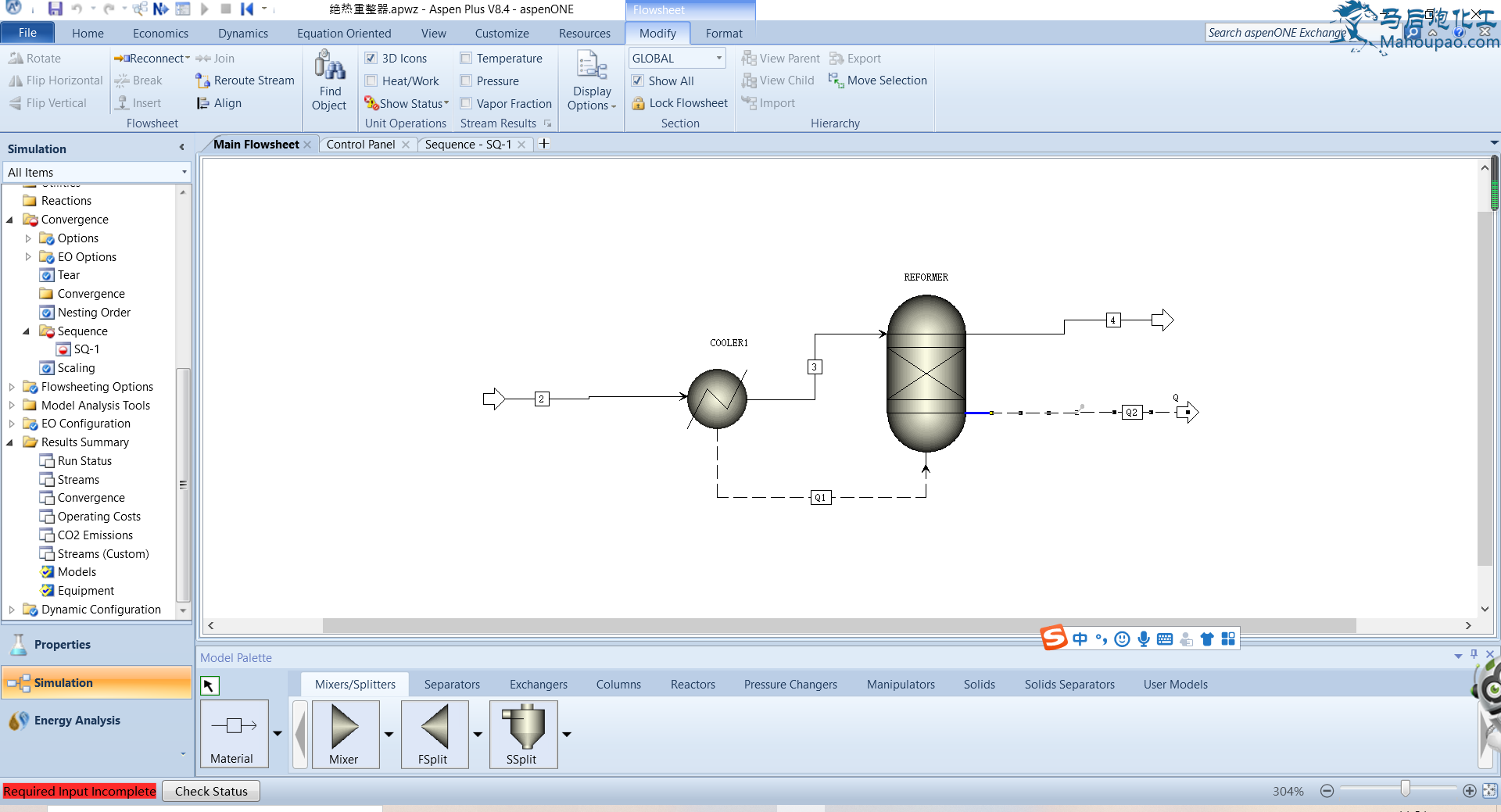Select the FSplit block in Model Palette

click(434, 734)
